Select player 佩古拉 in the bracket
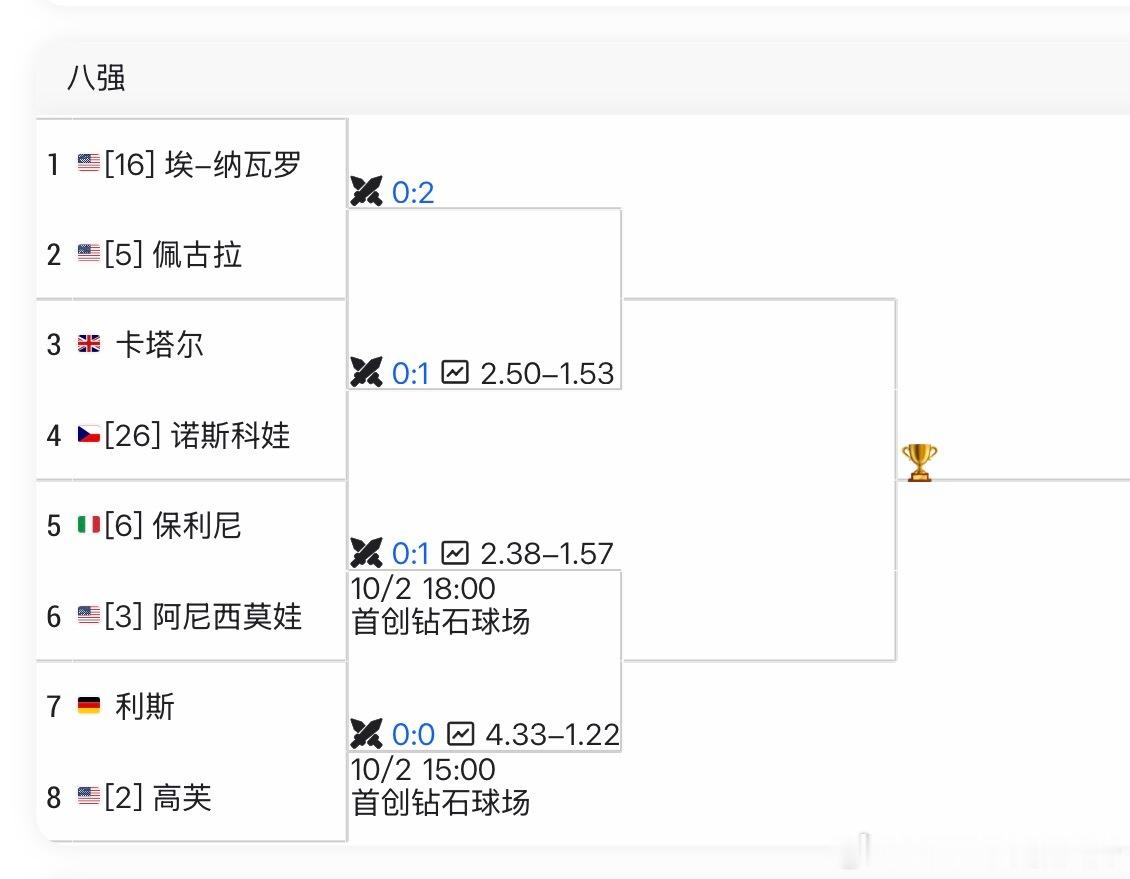 (197, 254)
